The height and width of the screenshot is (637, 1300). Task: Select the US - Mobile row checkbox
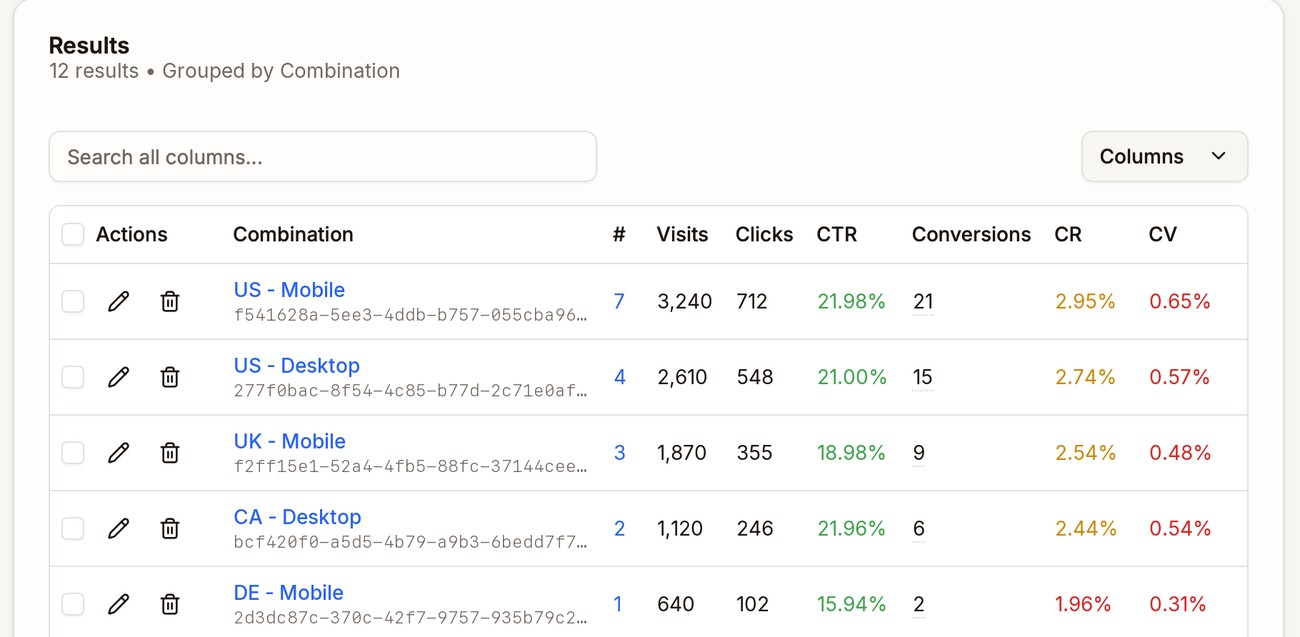73,301
